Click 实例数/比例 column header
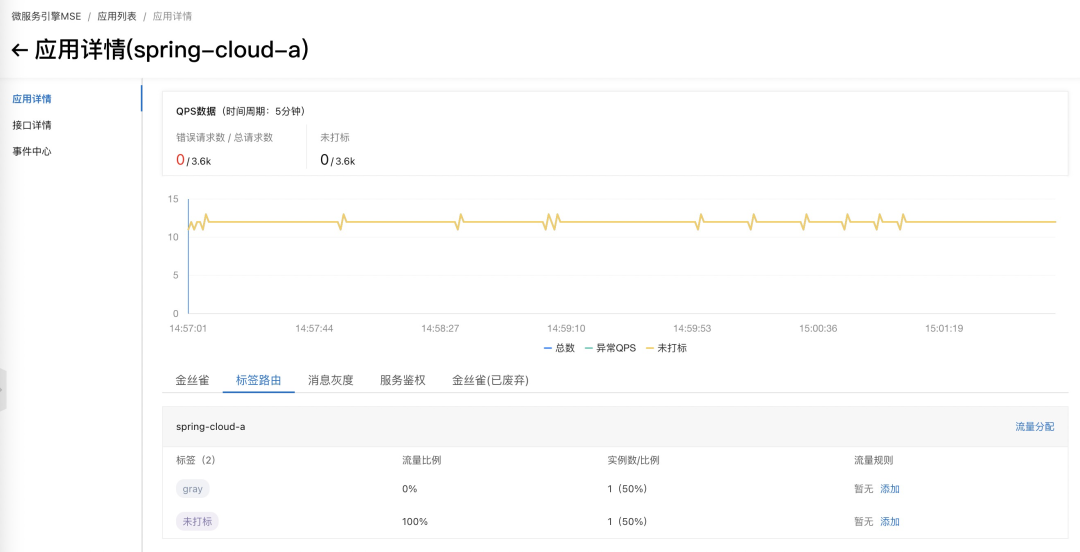Screen dimensions: 1080x552 click(633, 460)
